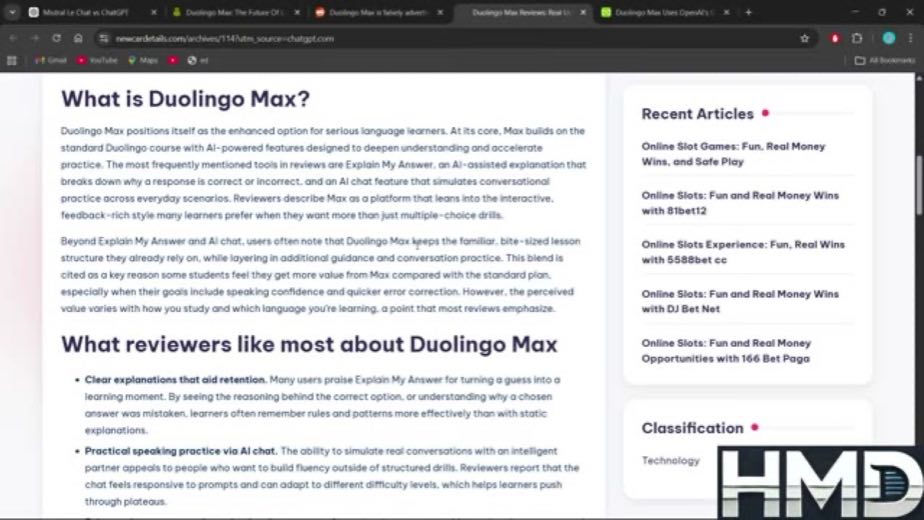Close the Duolingo Max Uses OpenAI's tab

(727, 12)
